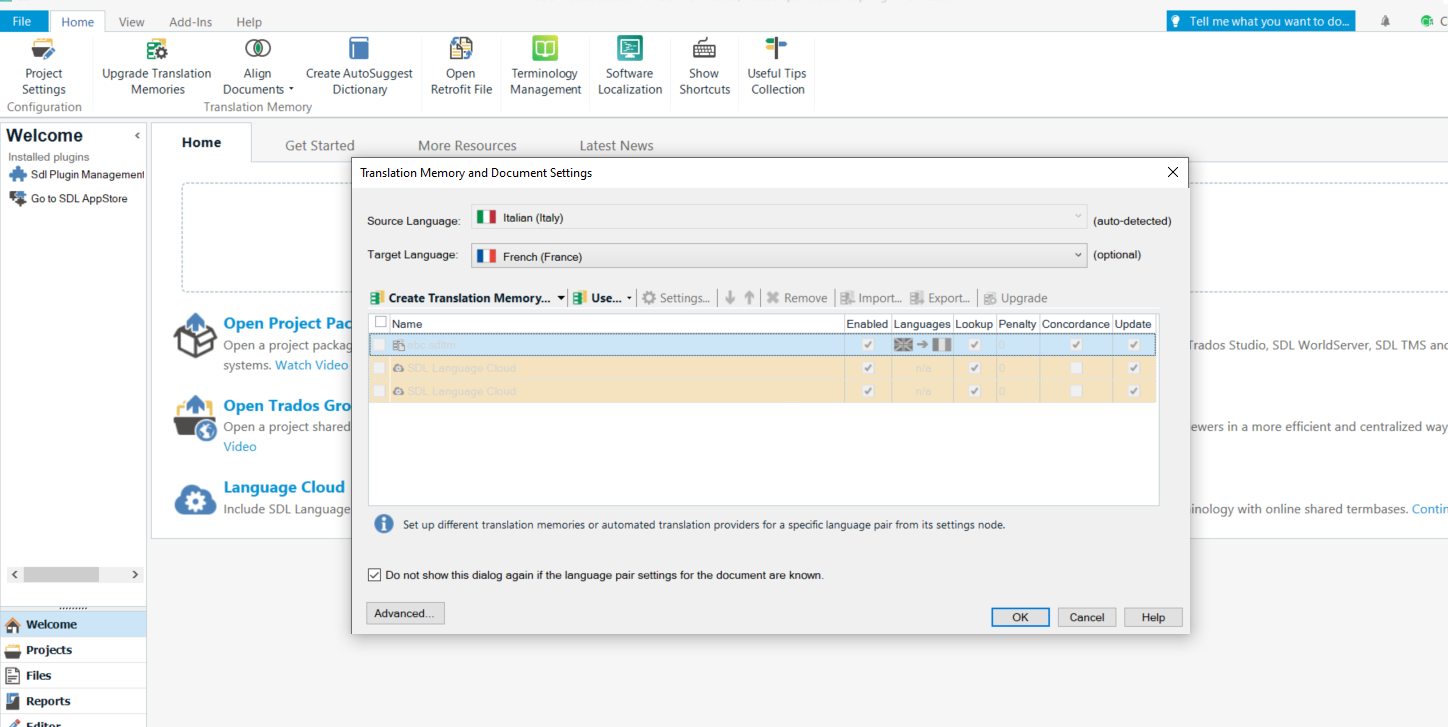Toggle the Lookup checkbox for abc.sdltm

974,345
